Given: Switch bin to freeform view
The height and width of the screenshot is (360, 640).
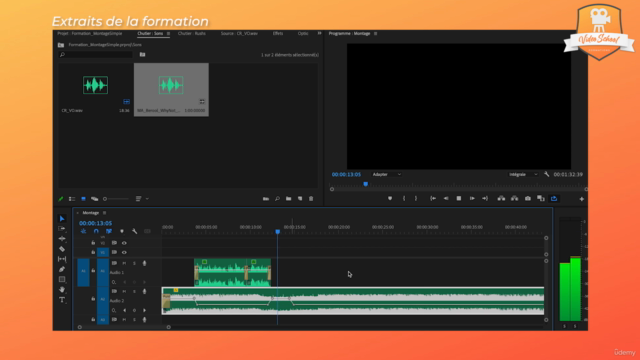Looking at the screenshot, I should click(95, 199).
